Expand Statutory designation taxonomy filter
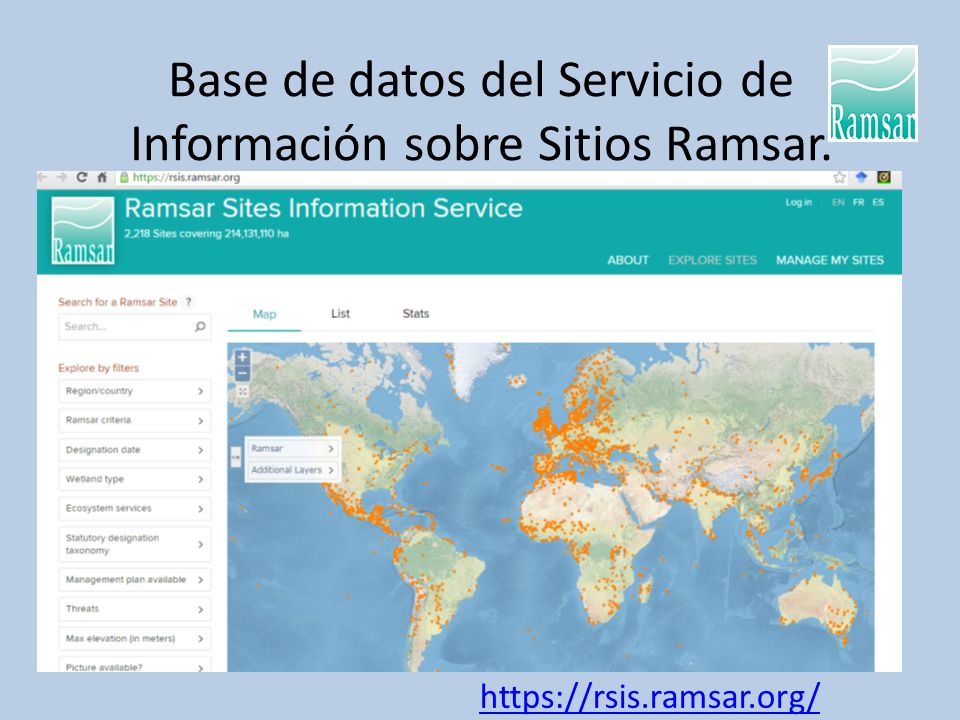 135,544
